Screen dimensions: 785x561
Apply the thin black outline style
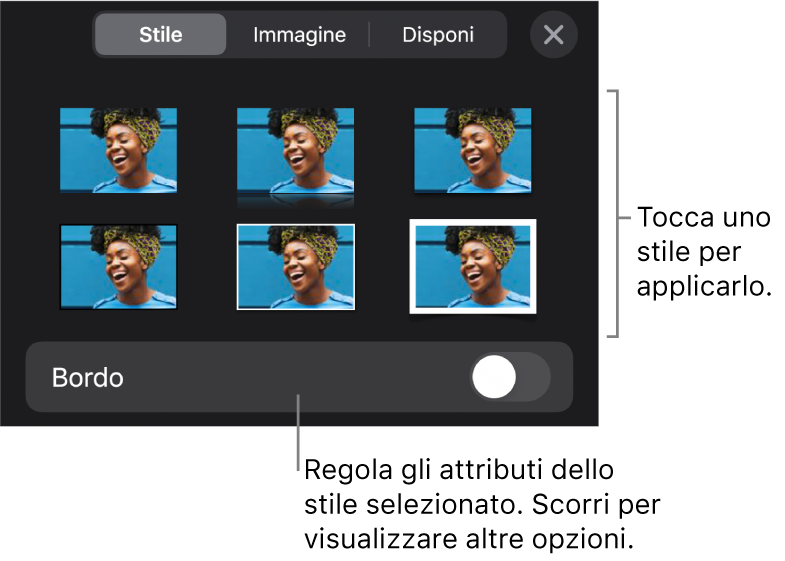tap(119, 267)
